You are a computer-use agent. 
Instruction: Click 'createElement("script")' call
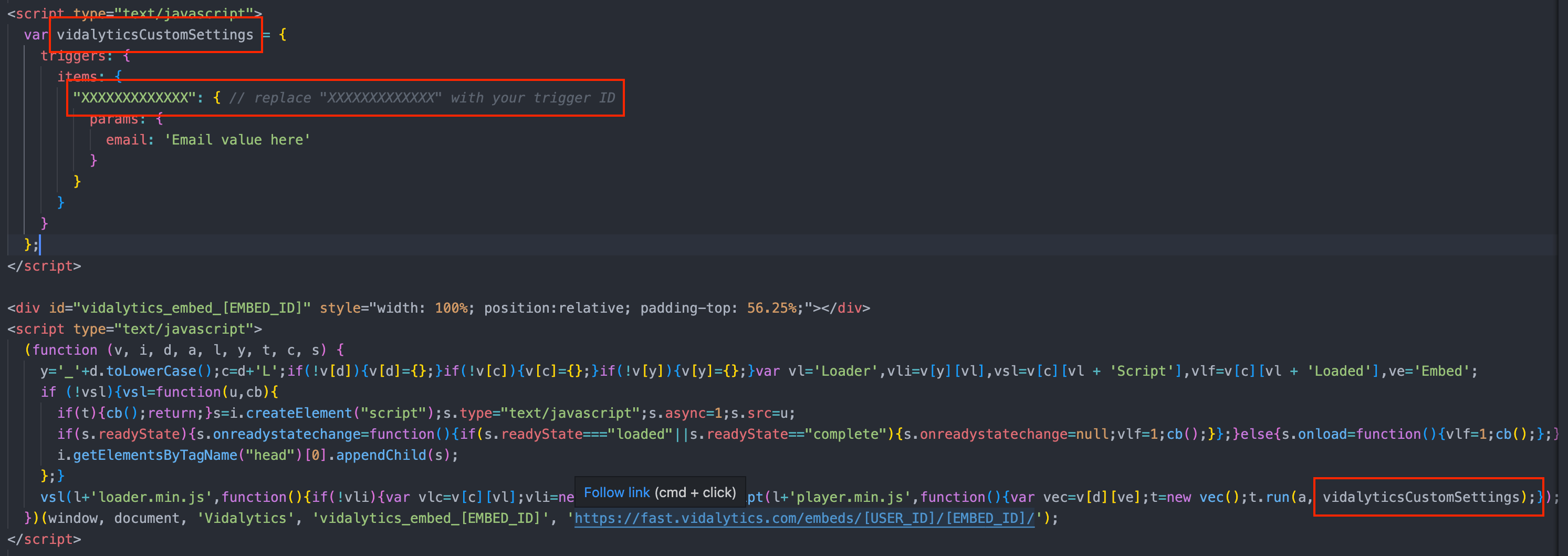[x=340, y=413]
